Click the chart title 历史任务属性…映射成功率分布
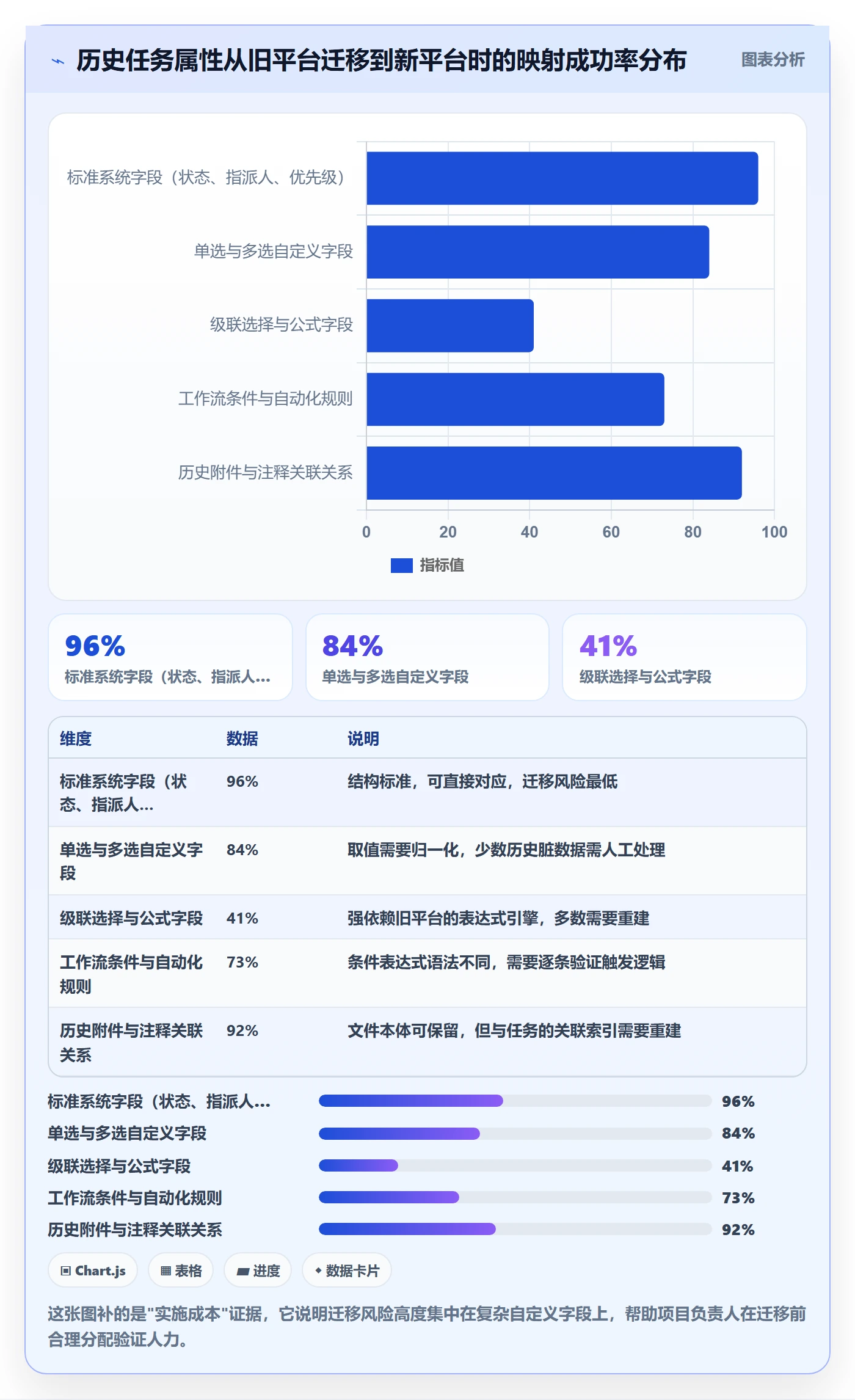 coord(382,60)
